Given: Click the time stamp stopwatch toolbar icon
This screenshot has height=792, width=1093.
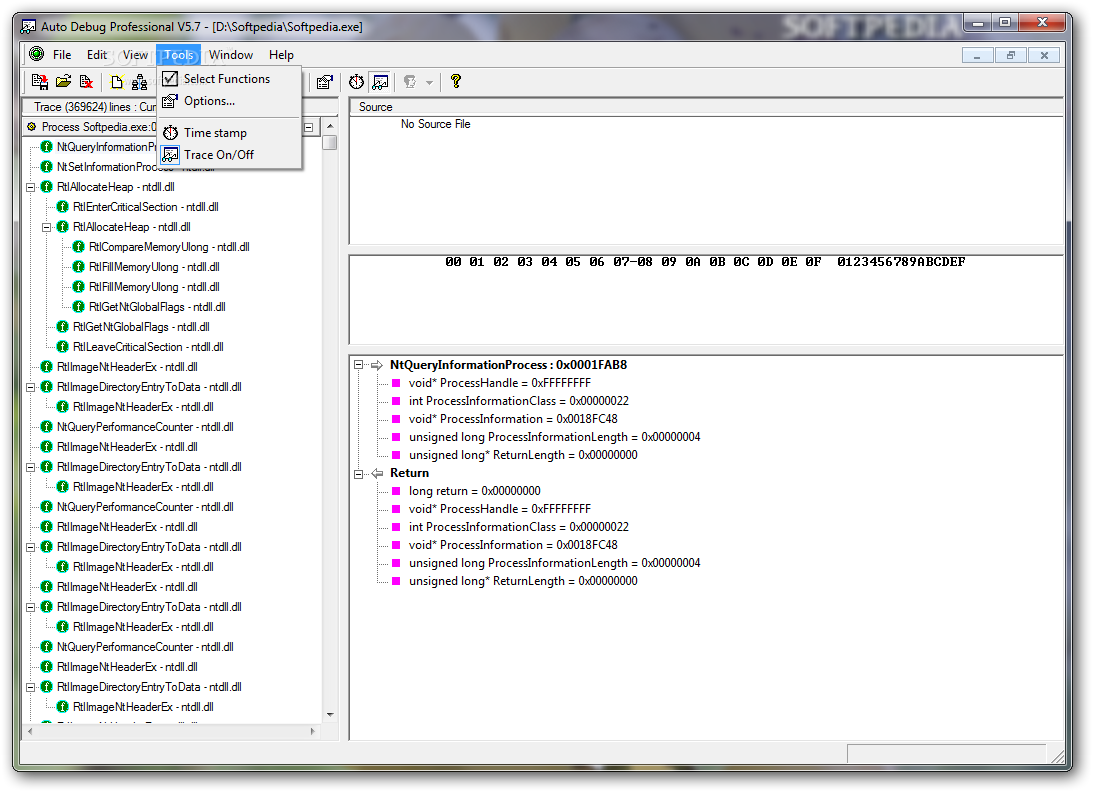Looking at the screenshot, I should [x=356, y=82].
